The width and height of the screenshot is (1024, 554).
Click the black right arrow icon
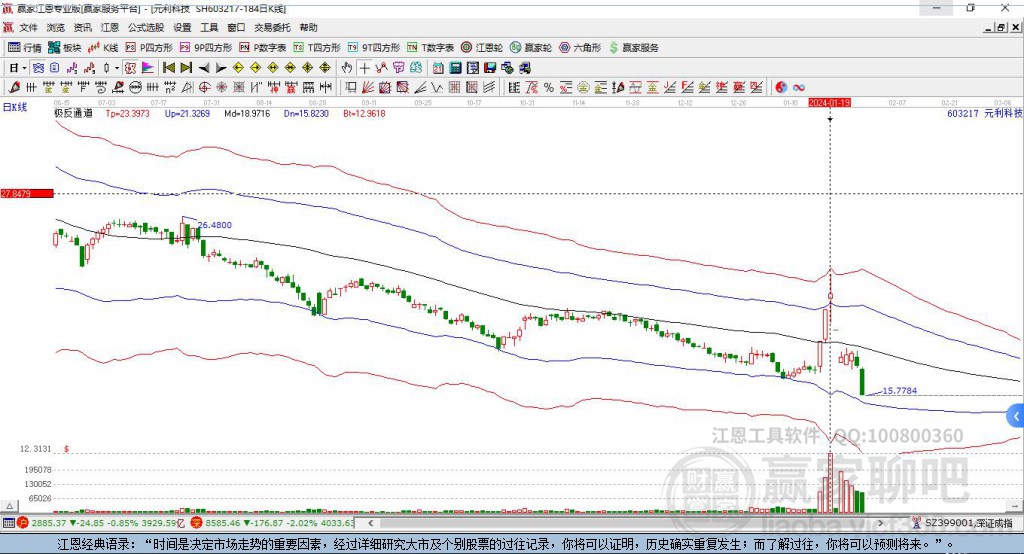(221, 68)
